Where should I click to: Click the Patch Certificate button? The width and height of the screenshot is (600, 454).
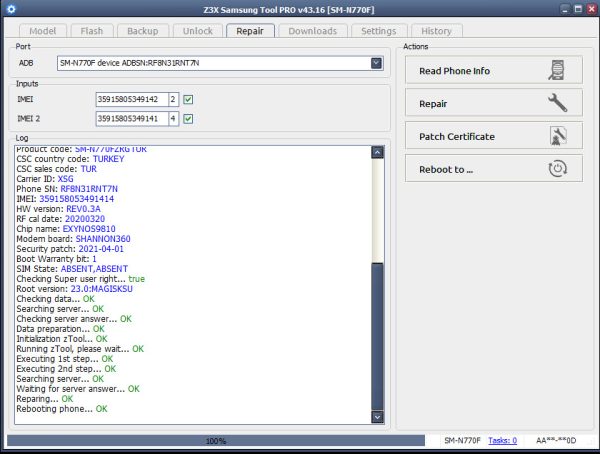click(494, 136)
